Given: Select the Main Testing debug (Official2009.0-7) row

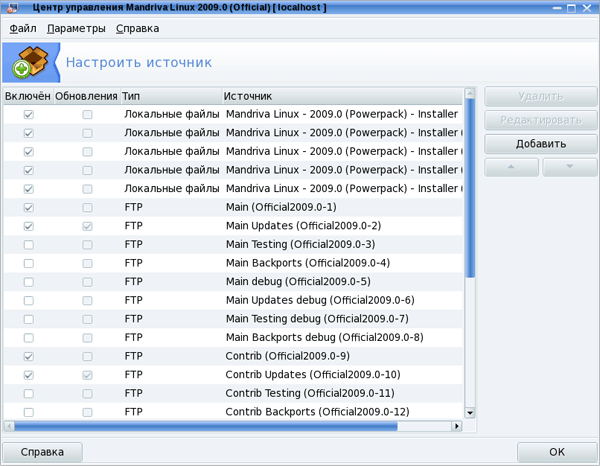Looking at the screenshot, I should coord(233,319).
